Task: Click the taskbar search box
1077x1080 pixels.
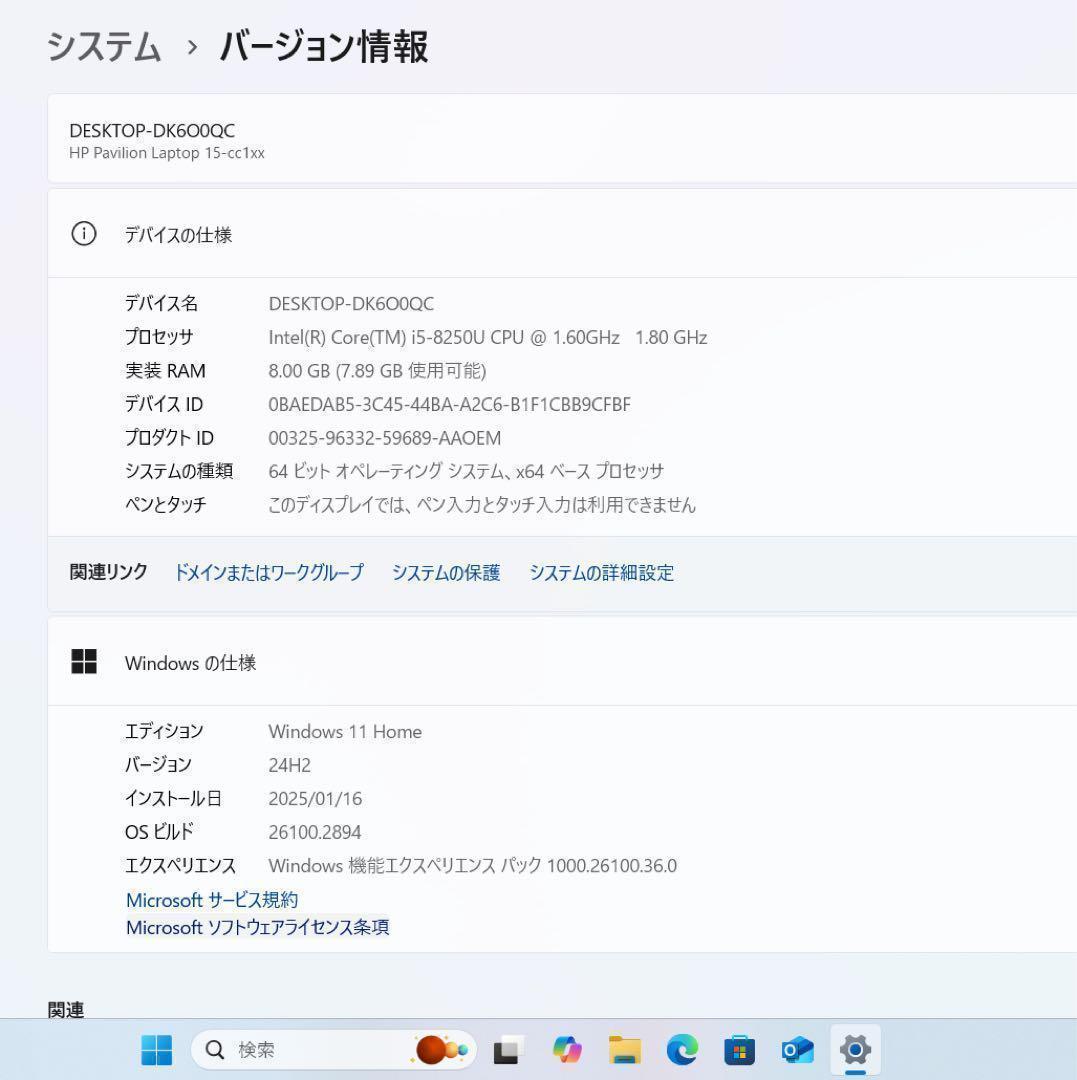Action: click(334, 1050)
